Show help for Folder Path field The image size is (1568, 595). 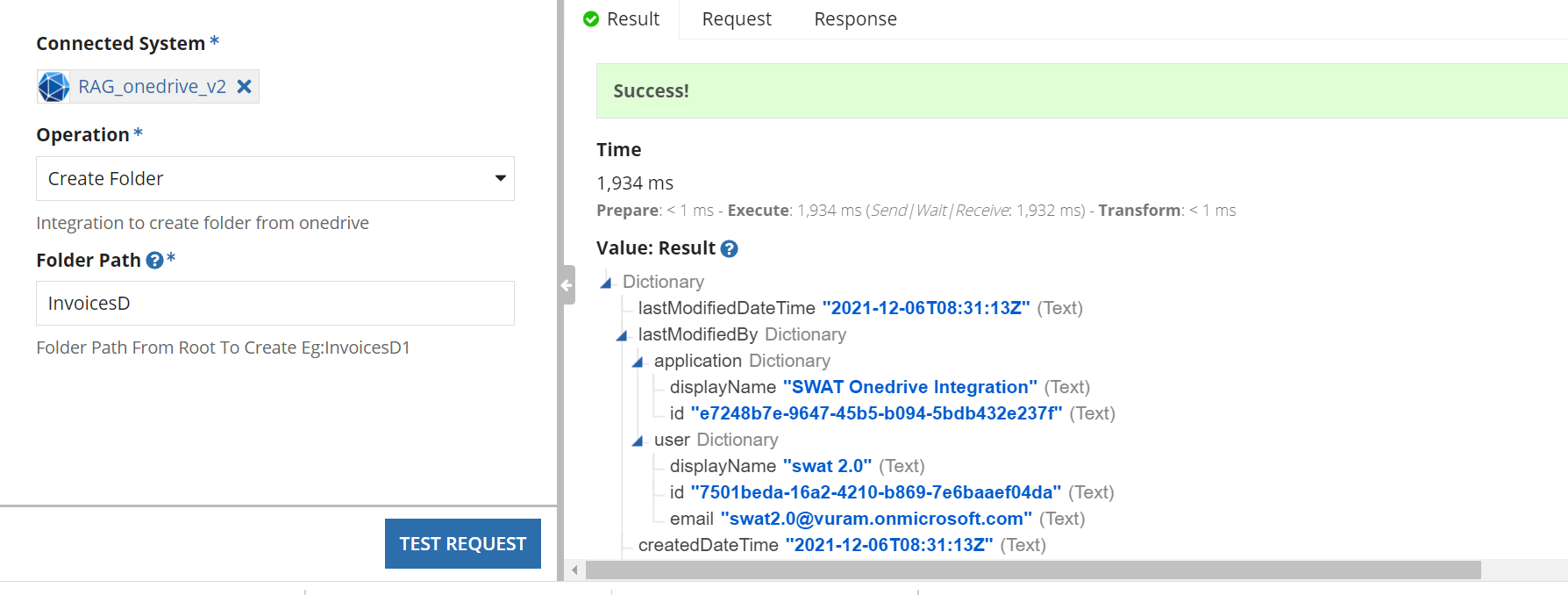(x=155, y=260)
